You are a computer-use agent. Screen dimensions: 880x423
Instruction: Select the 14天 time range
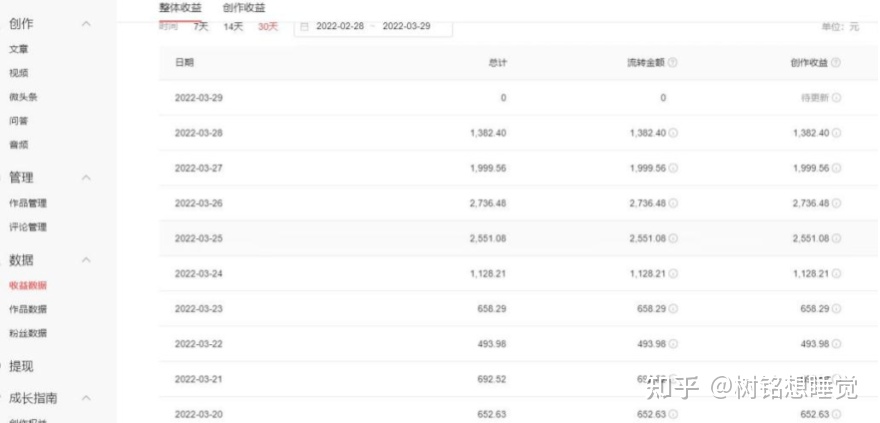[233, 27]
